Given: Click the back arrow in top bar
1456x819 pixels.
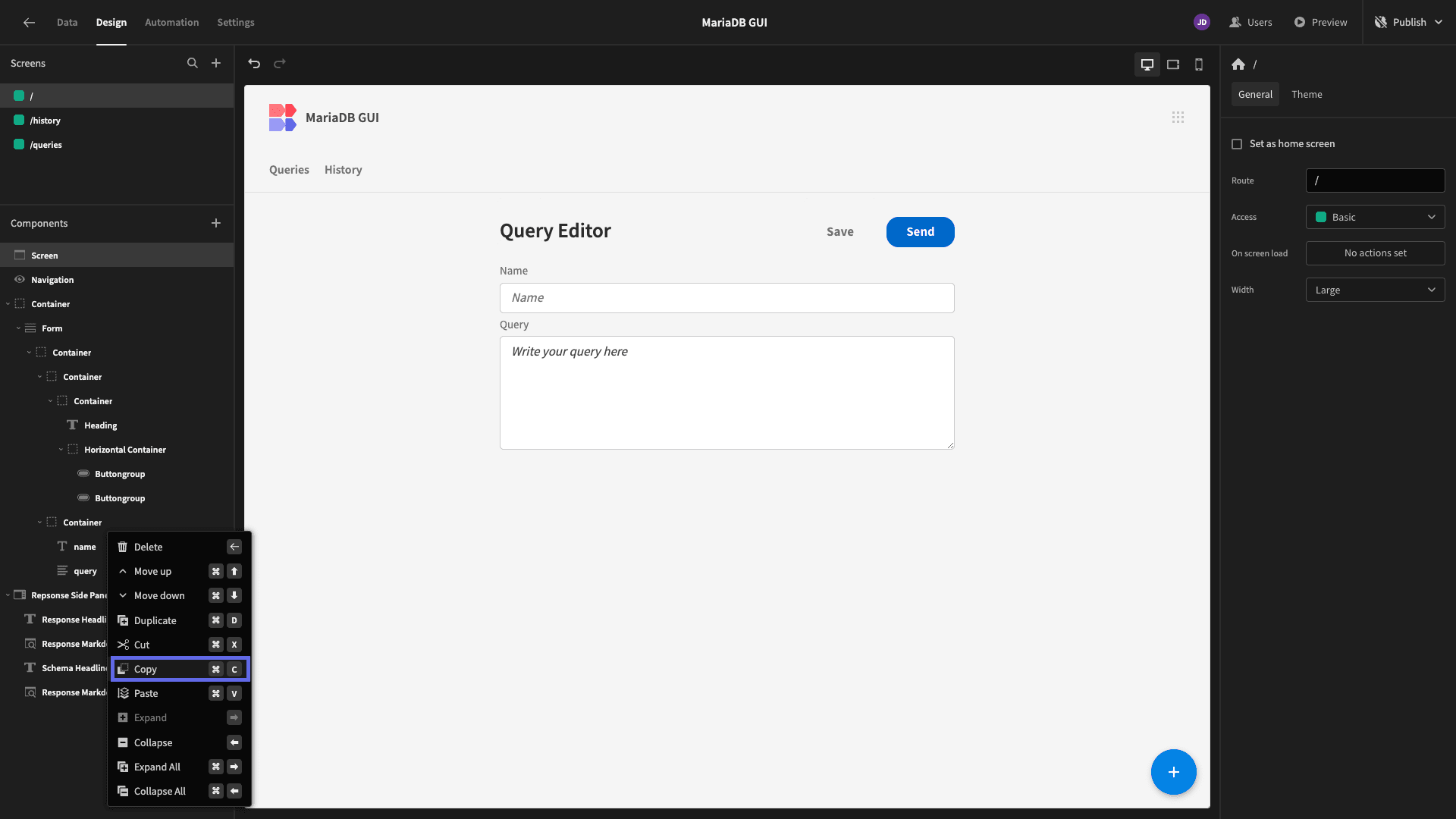Looking at the screenshot, I should point(29,23).
